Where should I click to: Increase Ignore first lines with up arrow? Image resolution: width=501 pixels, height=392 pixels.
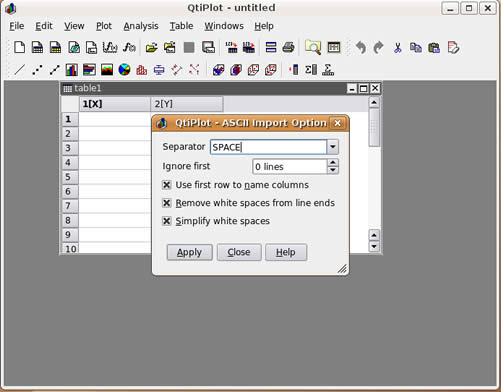tap(333, 163)
